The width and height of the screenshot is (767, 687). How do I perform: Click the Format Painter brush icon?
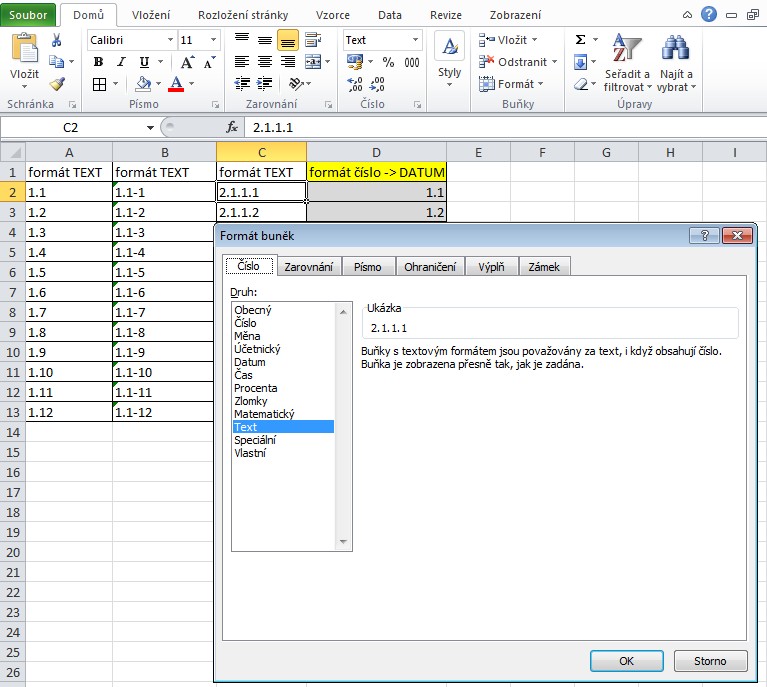57,84
